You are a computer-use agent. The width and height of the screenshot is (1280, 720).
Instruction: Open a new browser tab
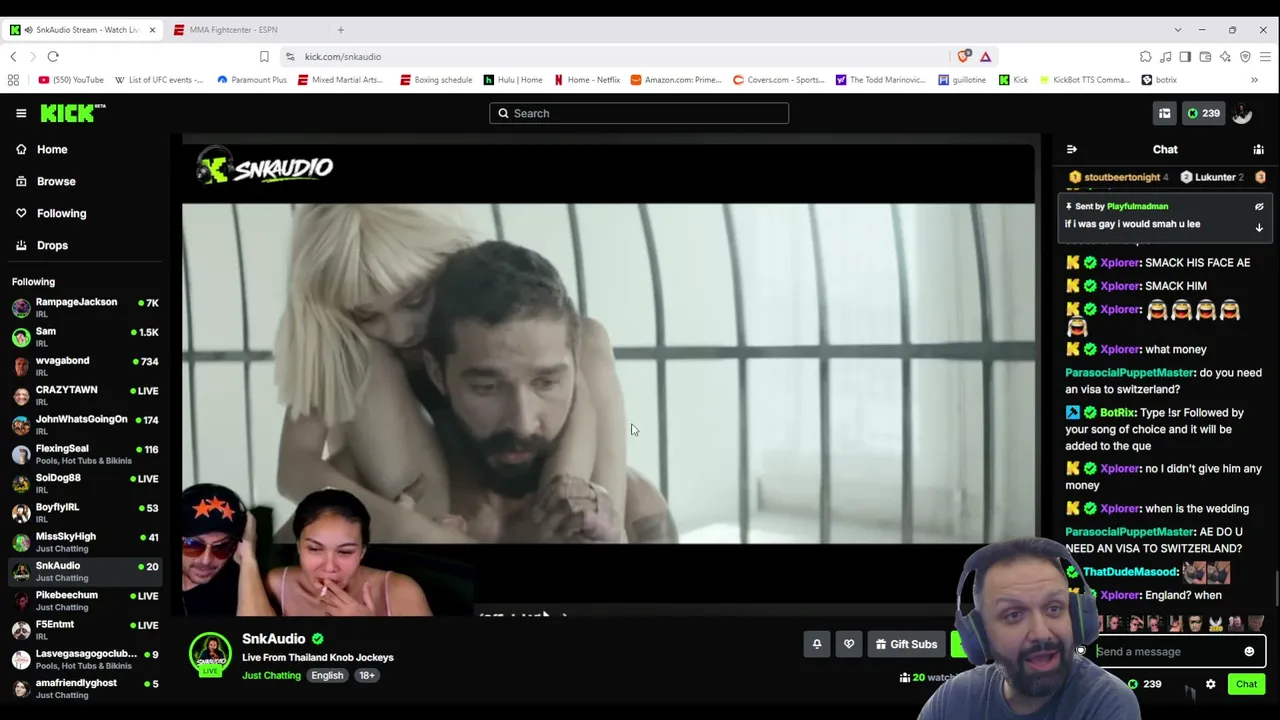pos(340,30)
